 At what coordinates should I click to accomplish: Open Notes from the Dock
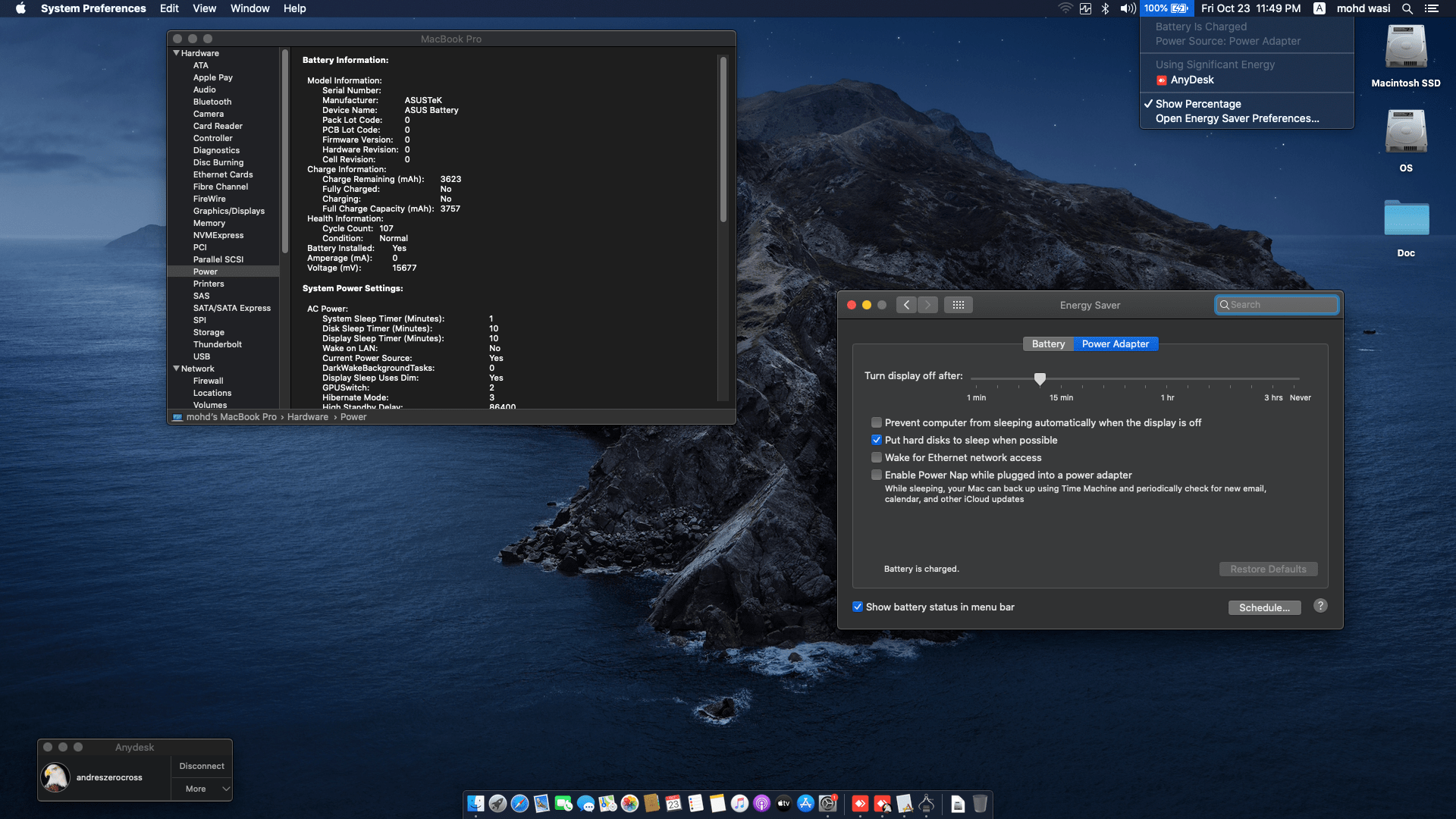pos(717,804)
